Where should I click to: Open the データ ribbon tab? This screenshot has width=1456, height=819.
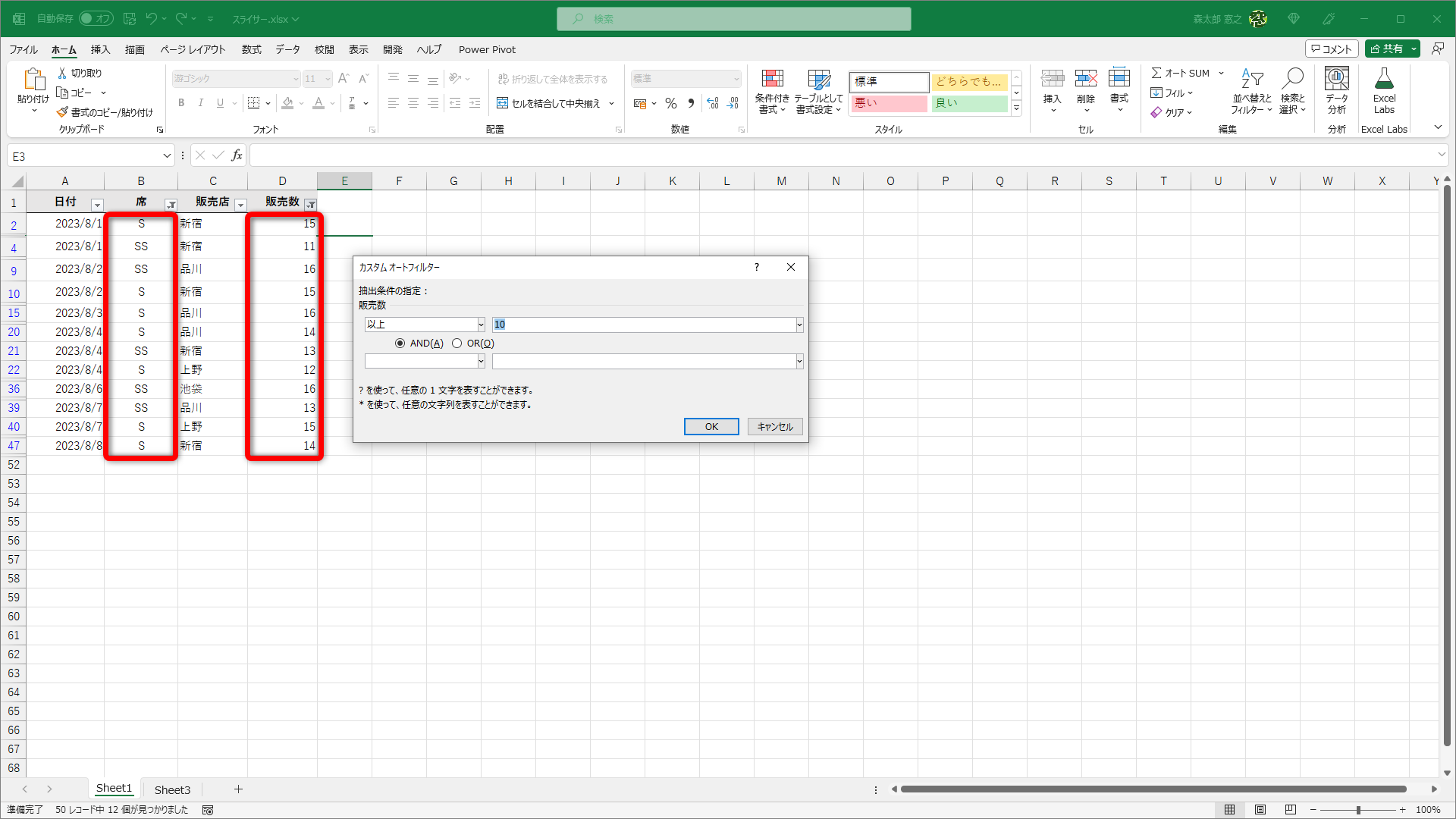pos(287,49)
